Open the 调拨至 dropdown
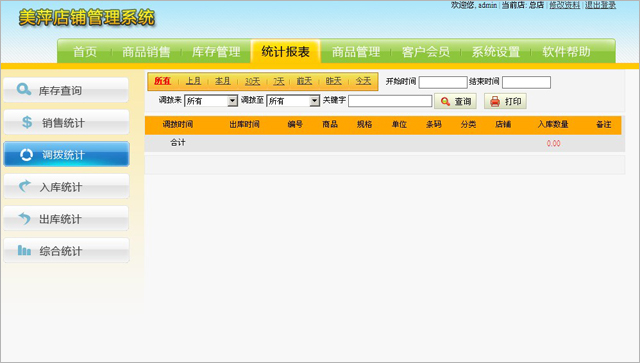640x363 pixels. (x=293, y=101)
